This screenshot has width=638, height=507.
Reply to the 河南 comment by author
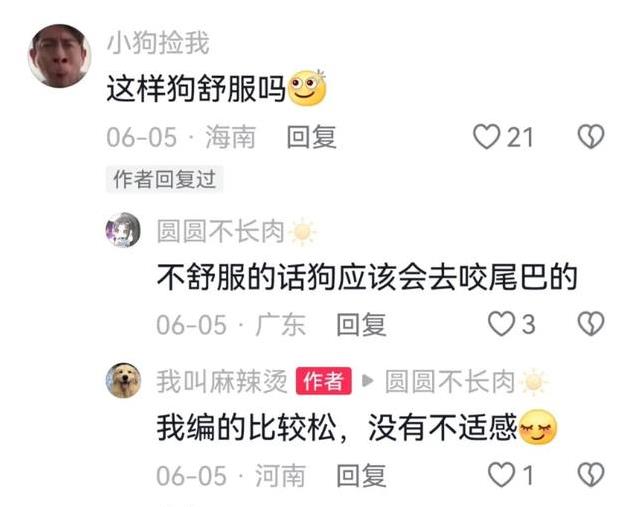coord(361,475)
